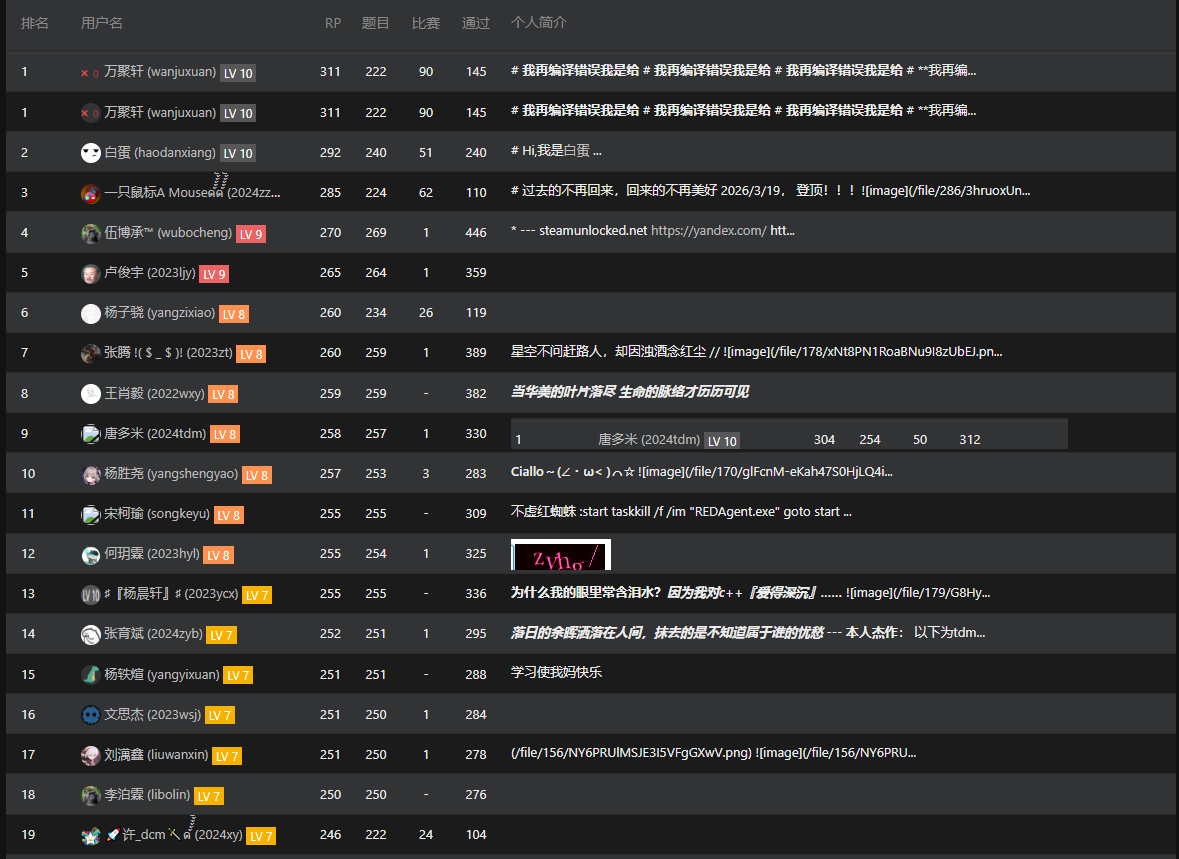Viewport: 1179px width, 859px height.
Task: Select 杨胜尧 anime avatar icon
Action: tap(90, 474)
